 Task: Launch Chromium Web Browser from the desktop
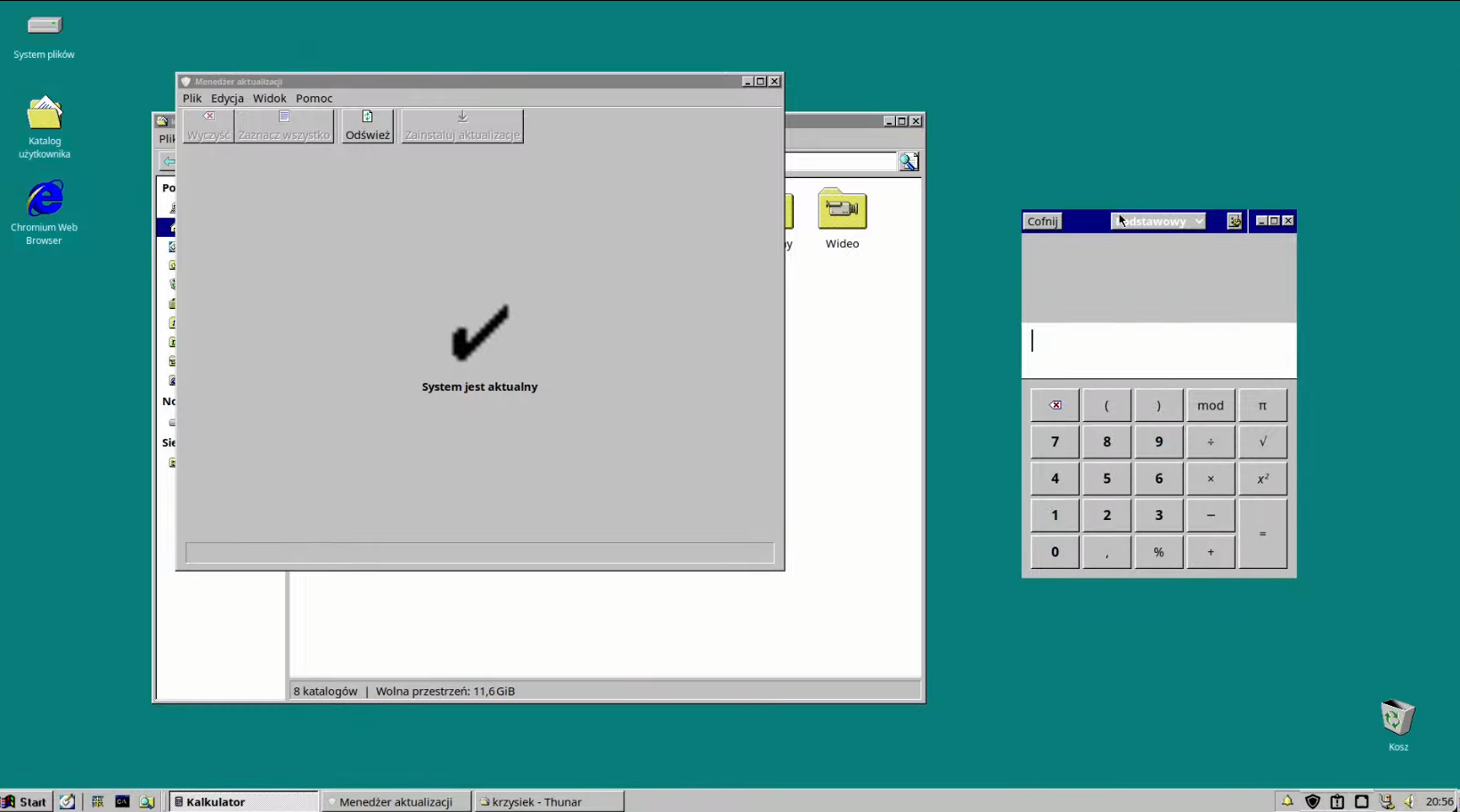(44, 212)
